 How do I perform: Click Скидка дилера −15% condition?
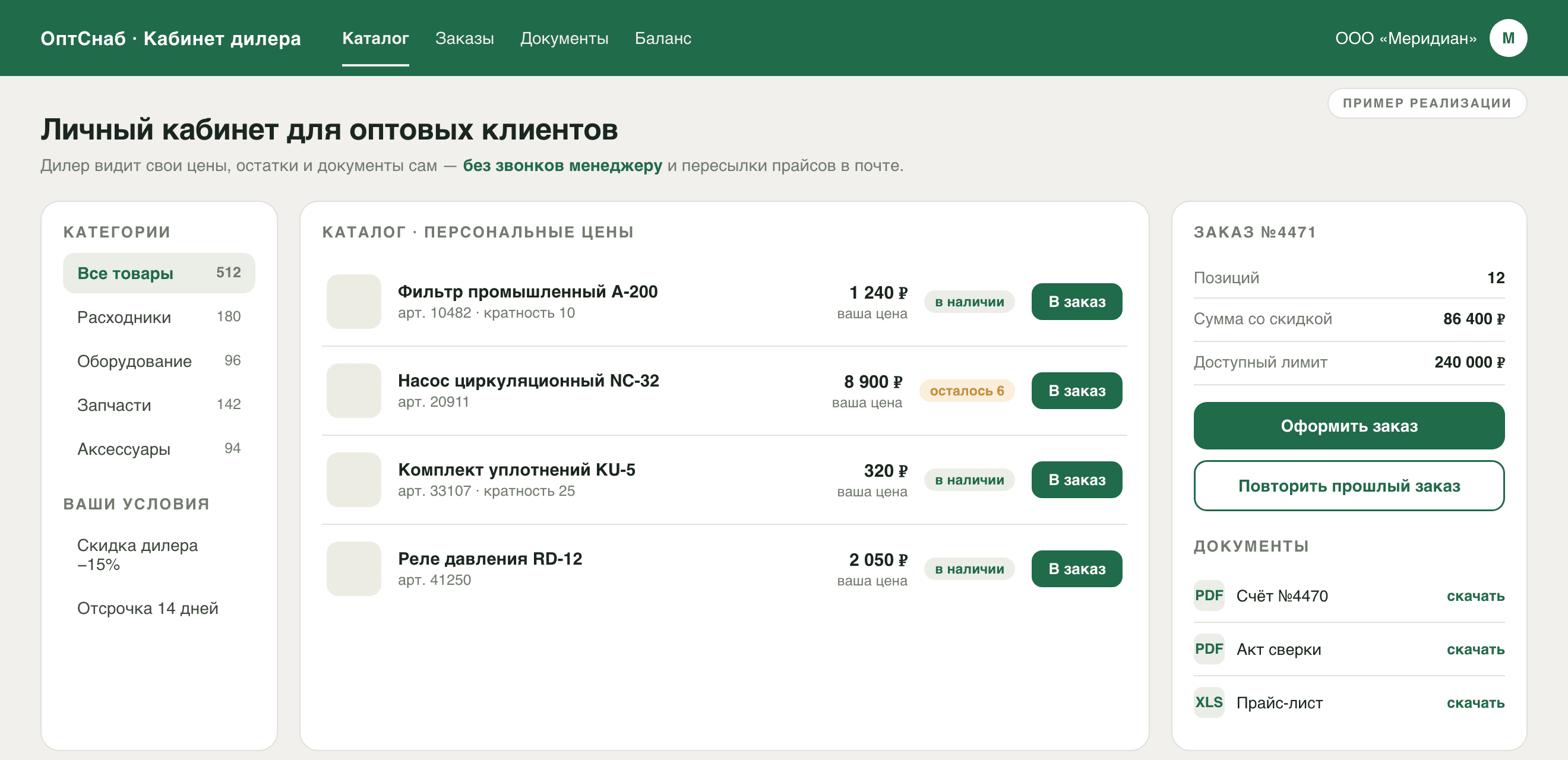coord(138,555)
